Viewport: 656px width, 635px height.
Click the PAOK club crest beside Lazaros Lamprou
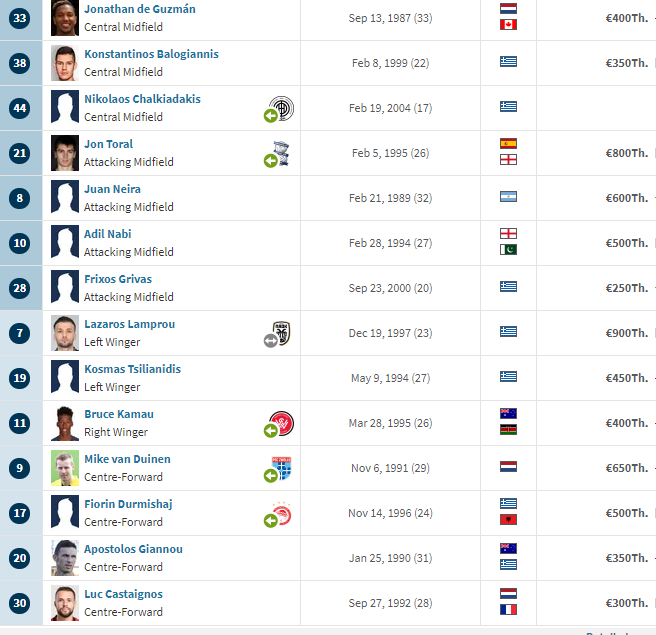click(x=282, y=333)
